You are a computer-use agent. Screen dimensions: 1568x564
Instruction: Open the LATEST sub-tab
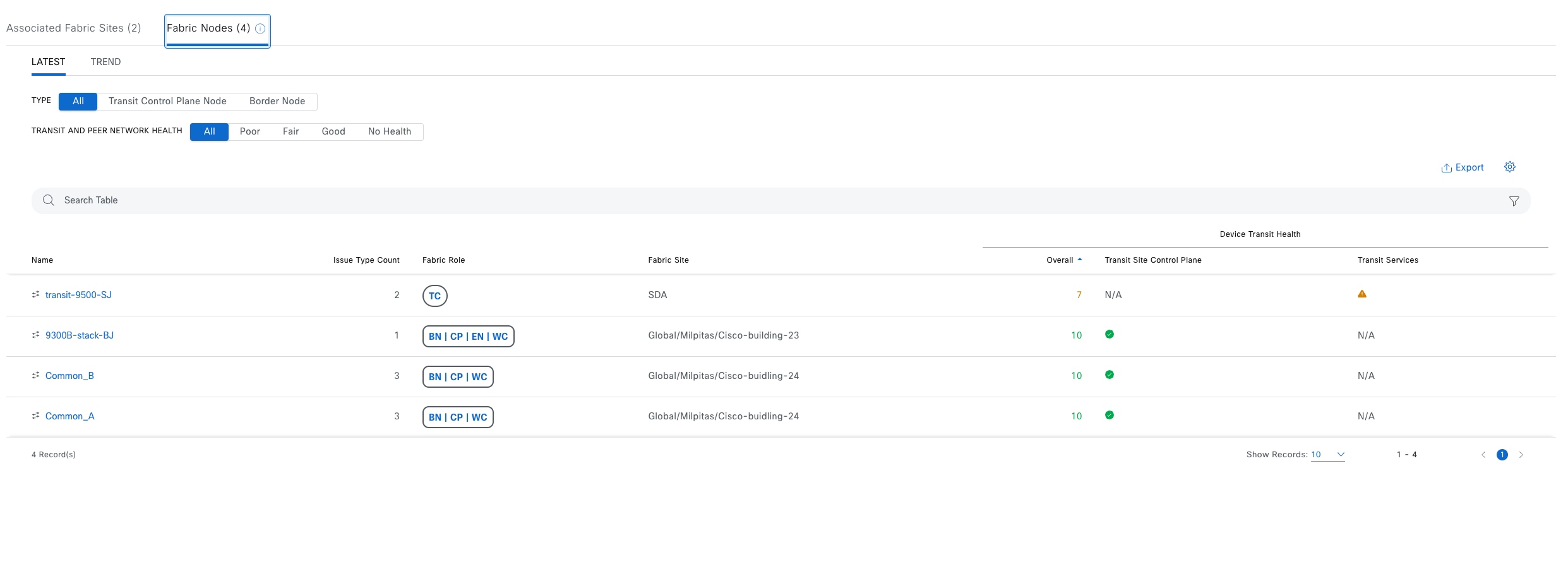49,62
